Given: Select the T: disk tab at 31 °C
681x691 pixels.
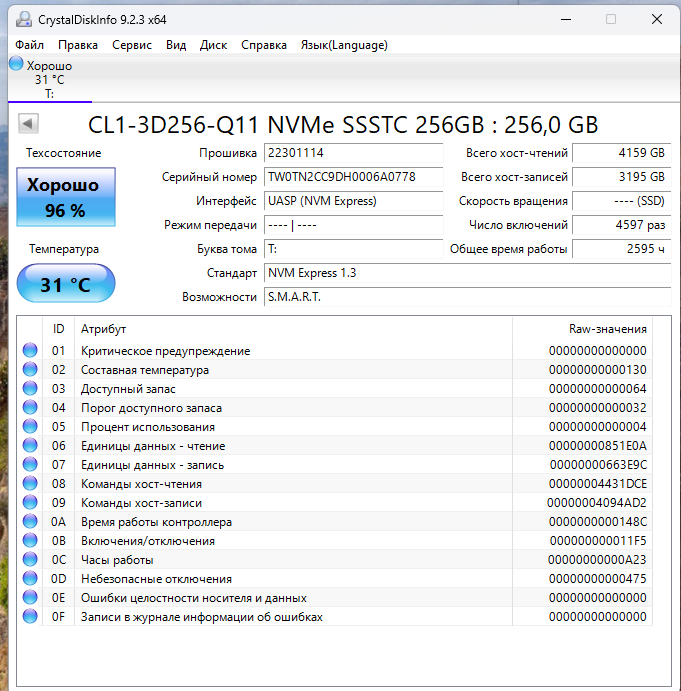Looking at the screenshot, I should tap(50, 79).
